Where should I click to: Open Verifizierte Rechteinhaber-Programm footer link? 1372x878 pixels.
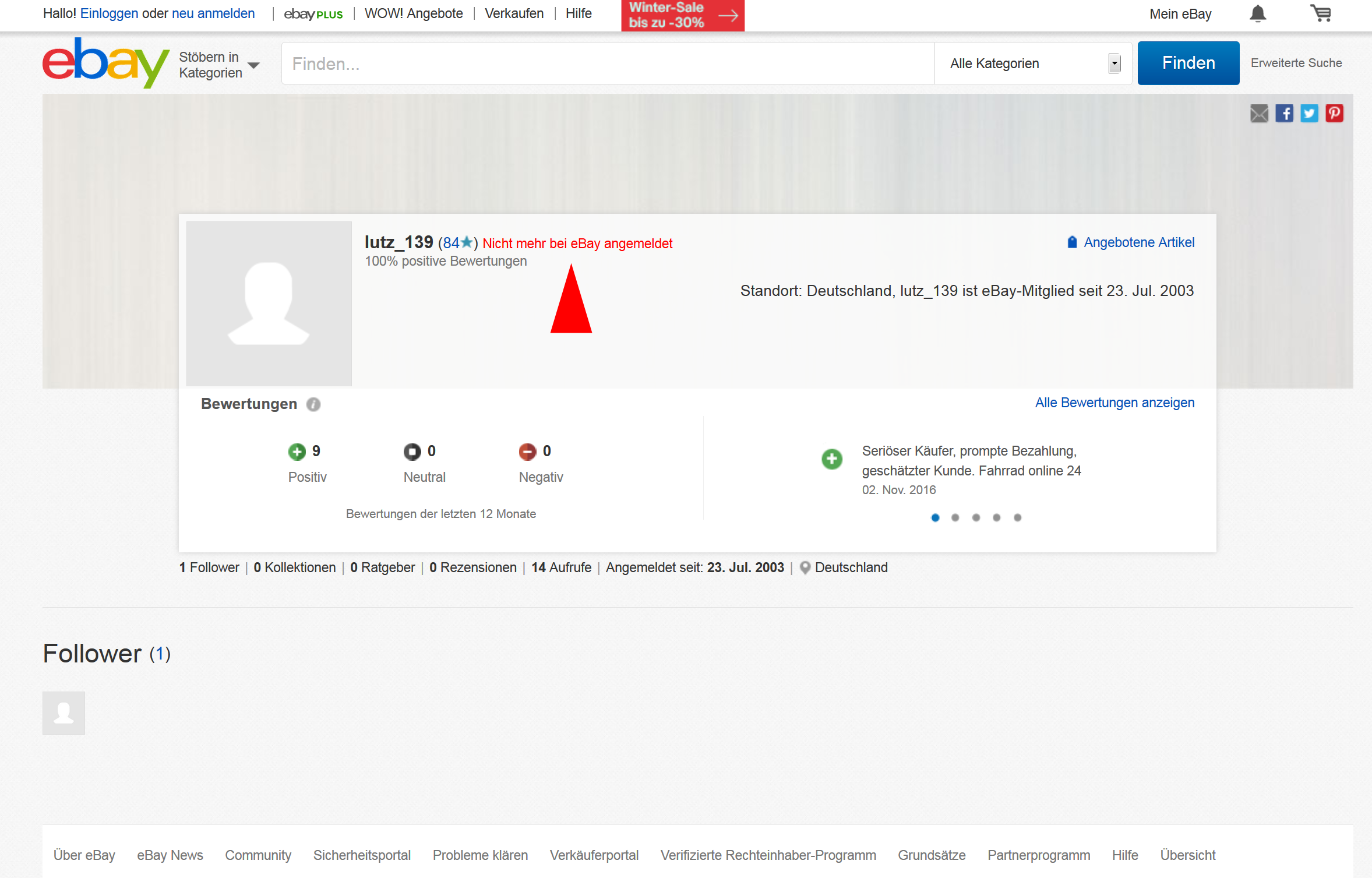click(x=768, y=855)
